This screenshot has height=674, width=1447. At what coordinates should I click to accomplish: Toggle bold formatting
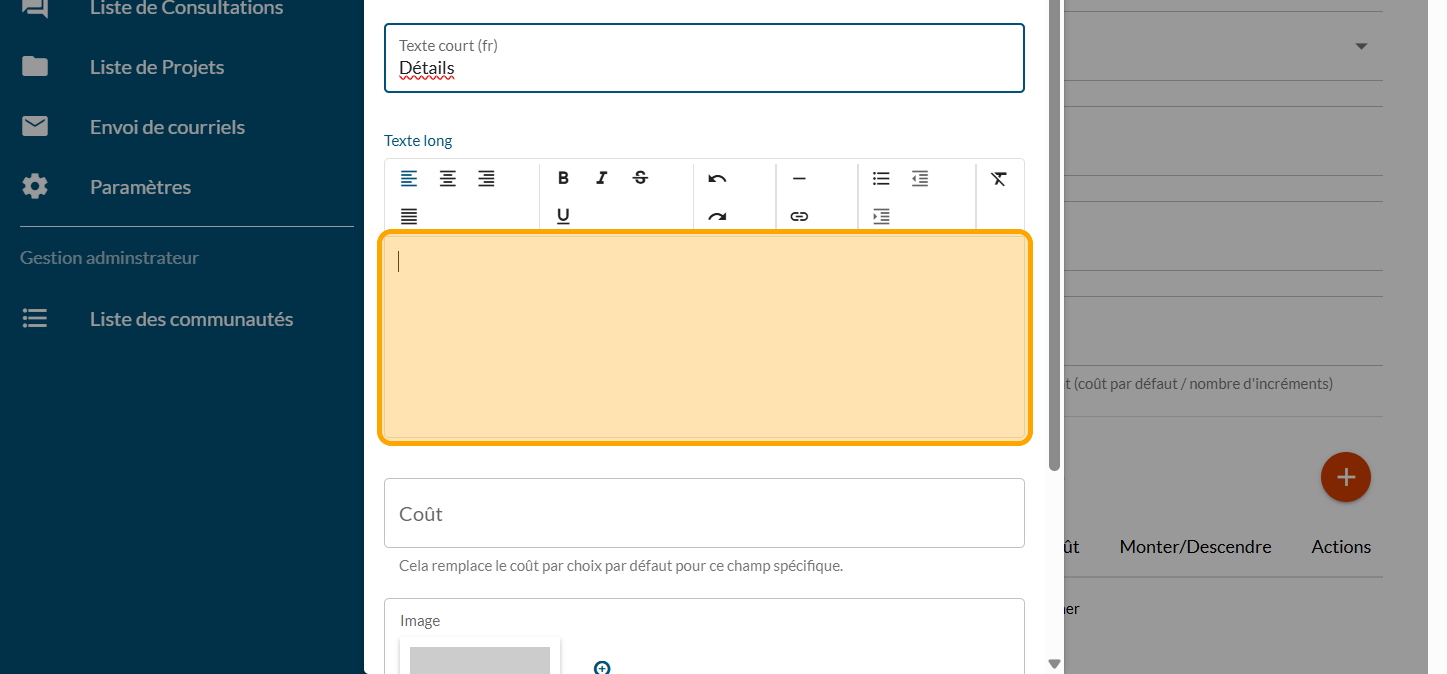[563, 179]
